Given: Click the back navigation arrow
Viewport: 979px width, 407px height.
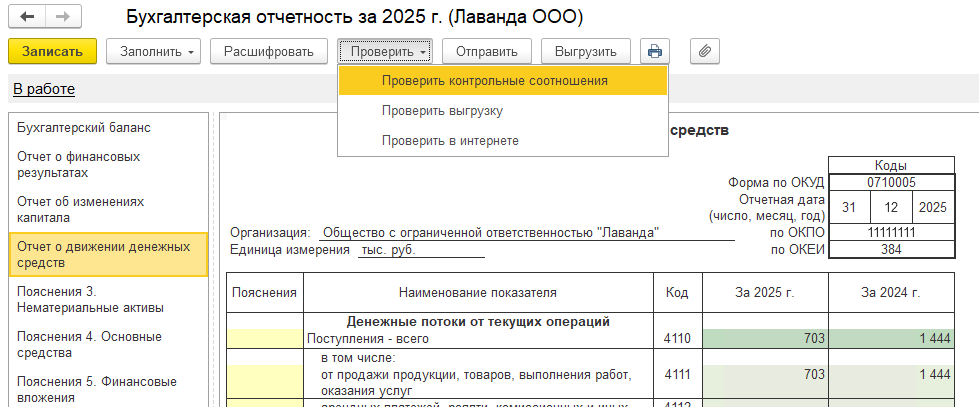Looking at the screenshot, I should [27, 18].
